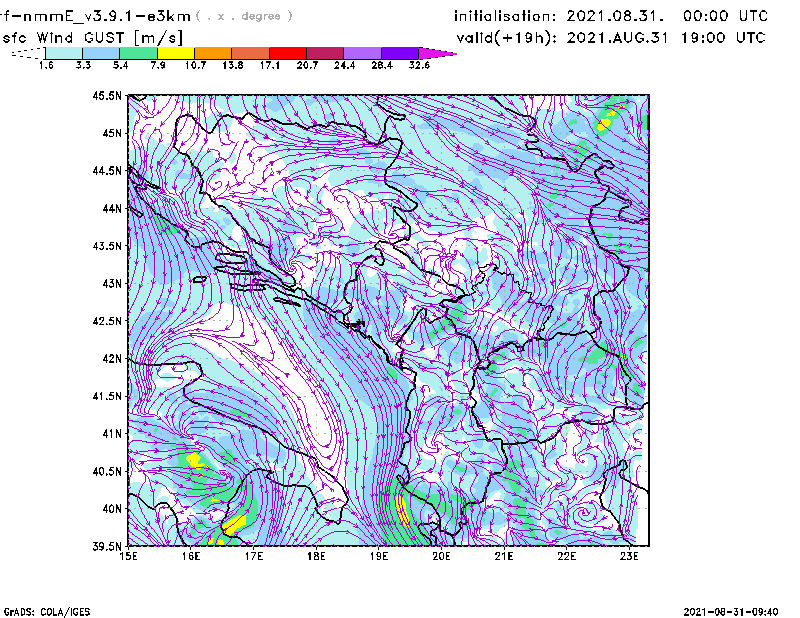Click the violet legend swatch after 28.4
Image resolution: width=800 pixels, height=618 pixels.
(x=400, y=53)
